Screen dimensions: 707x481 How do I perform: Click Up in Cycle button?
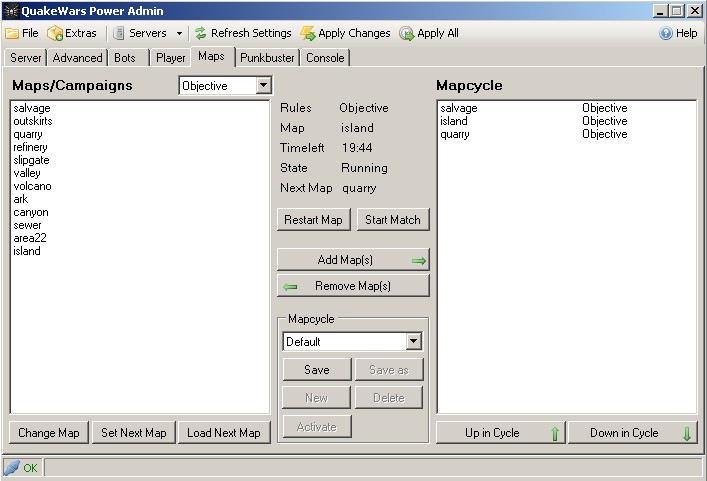501,433
